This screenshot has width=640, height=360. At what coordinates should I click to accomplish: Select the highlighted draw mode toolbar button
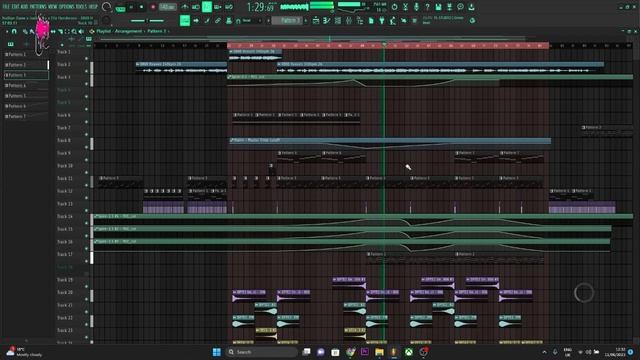click(x=185, y=20)
